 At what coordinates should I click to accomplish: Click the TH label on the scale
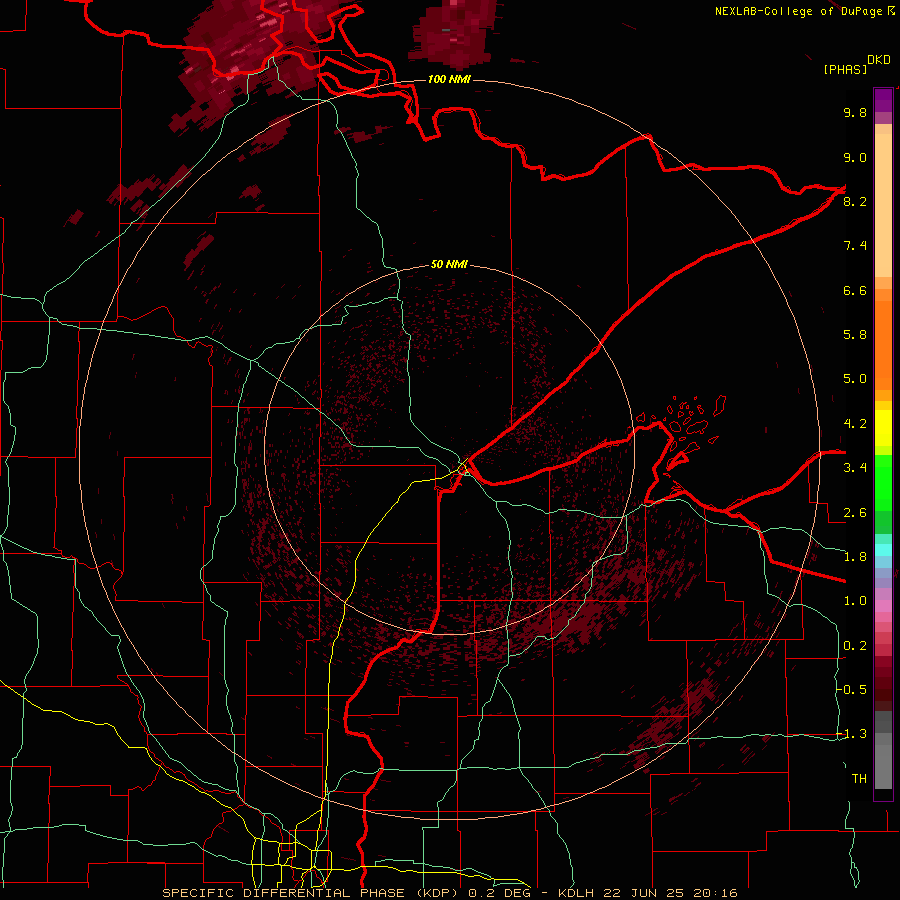pos(859,778)
